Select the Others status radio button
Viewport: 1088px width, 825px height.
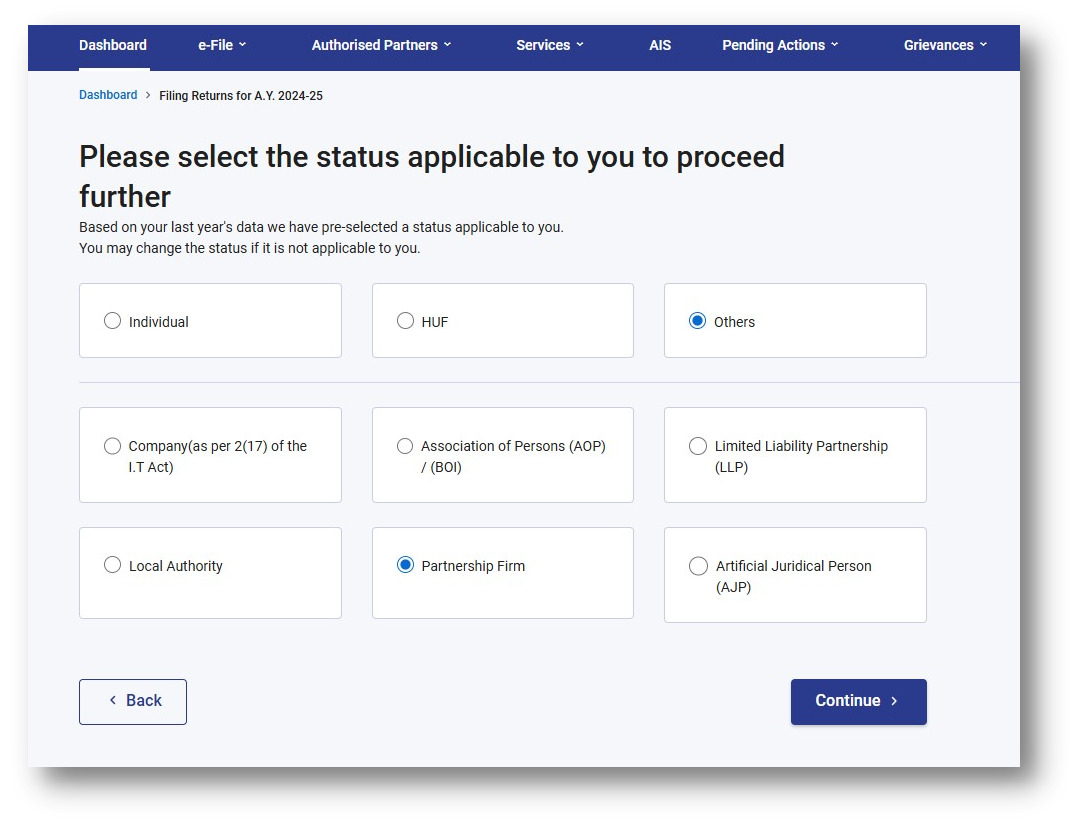coord(697,320)
